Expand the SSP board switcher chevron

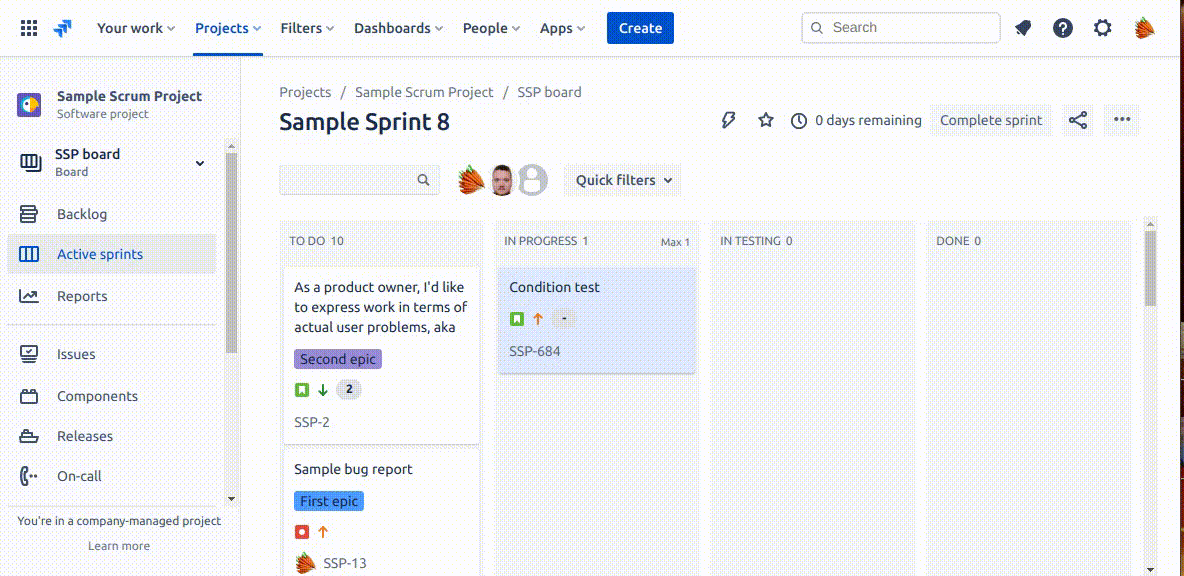[200, 163]
